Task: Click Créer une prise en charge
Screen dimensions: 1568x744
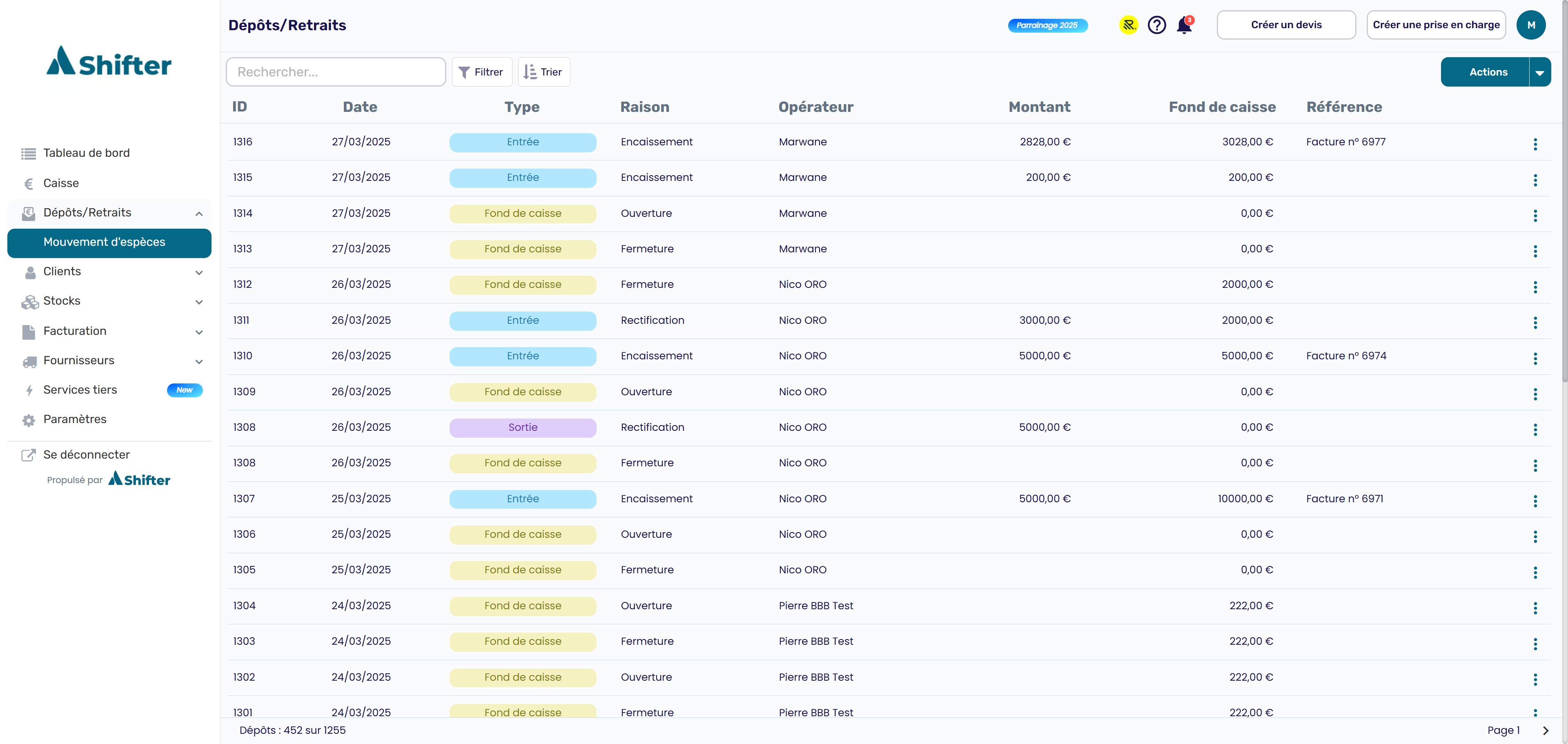Action: coord(1436,25)
